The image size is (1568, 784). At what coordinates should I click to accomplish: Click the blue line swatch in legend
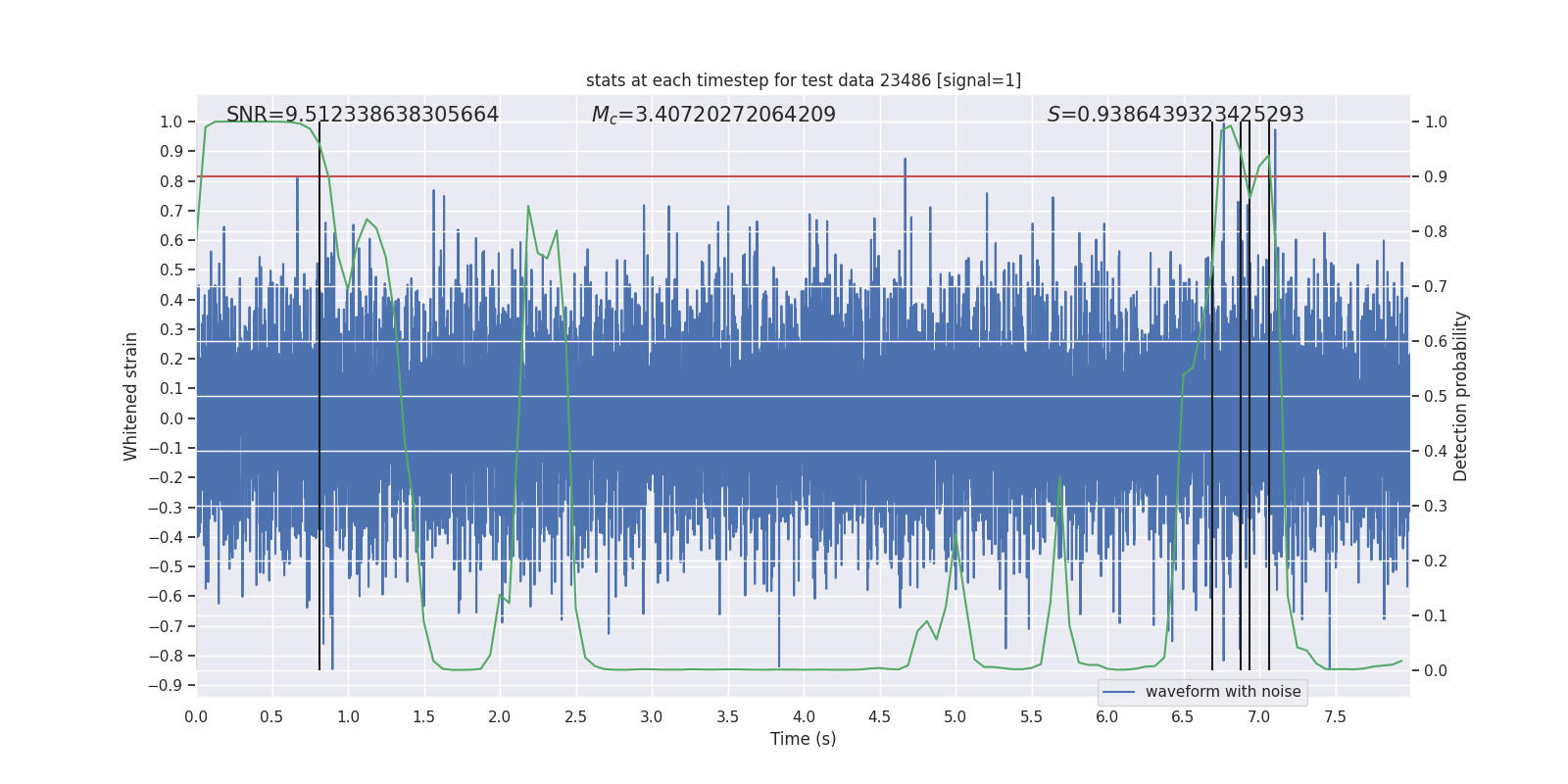click(x=1118, y=692)
